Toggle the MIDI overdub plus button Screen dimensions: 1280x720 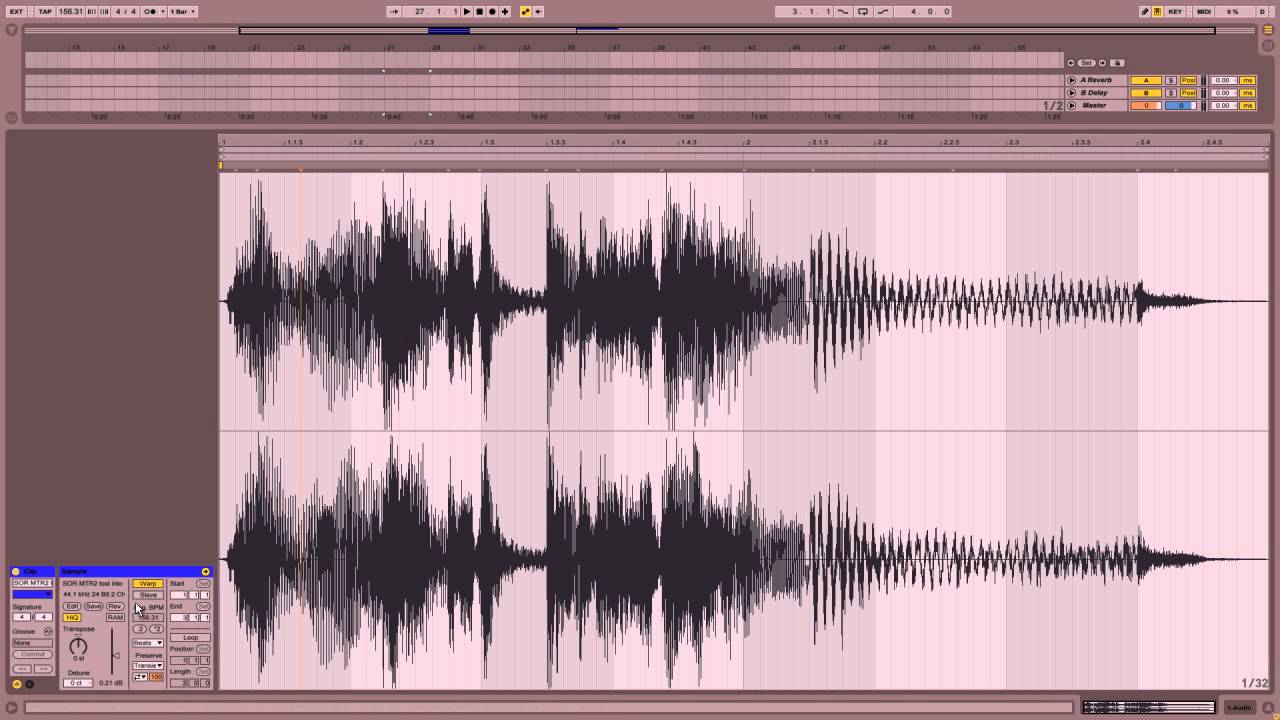(x=505, y=12)
